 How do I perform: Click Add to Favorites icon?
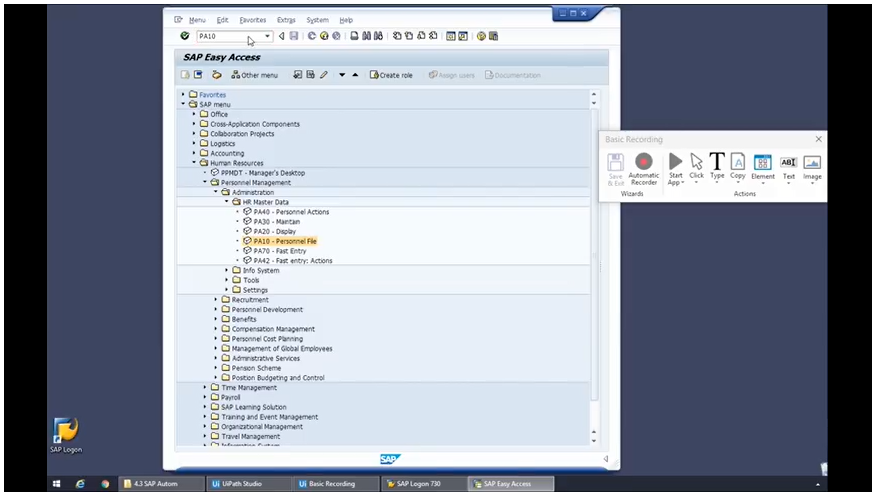298,75
